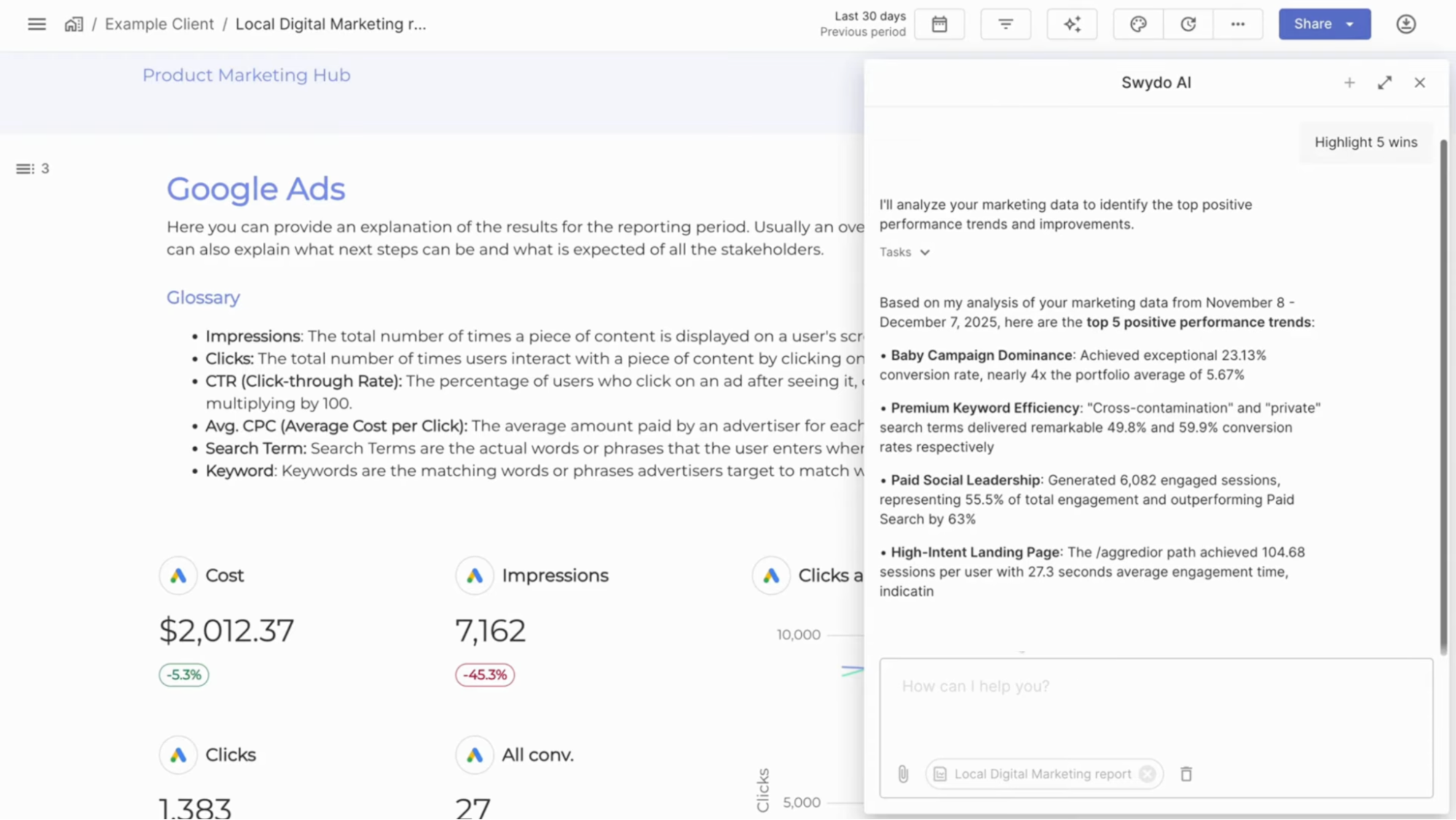Click the Impressions glossary term
Viewport: 1456px width, 820px height.
tap(253, 336)
